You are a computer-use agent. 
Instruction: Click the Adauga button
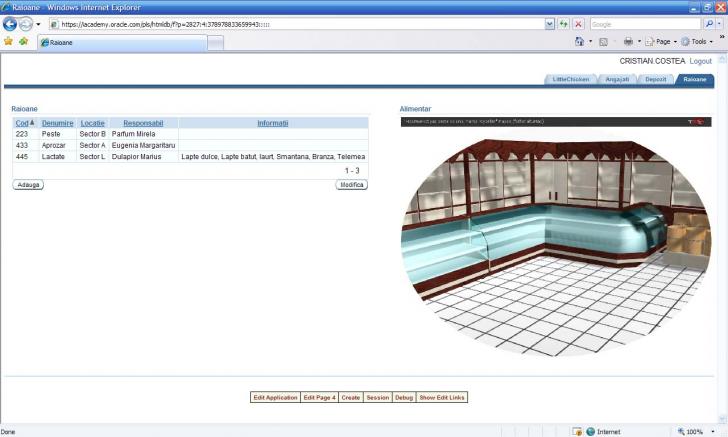[28, 185]
